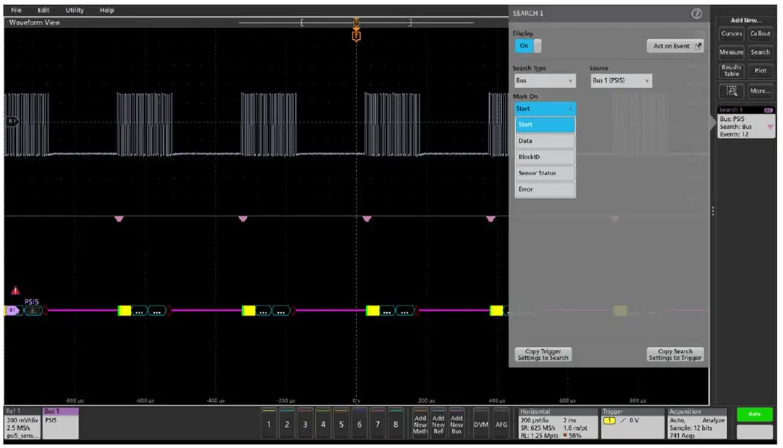Select Start in the Mark On list
Image resolution: width=783 pixels, height=448 pixels.
[545, 125]
